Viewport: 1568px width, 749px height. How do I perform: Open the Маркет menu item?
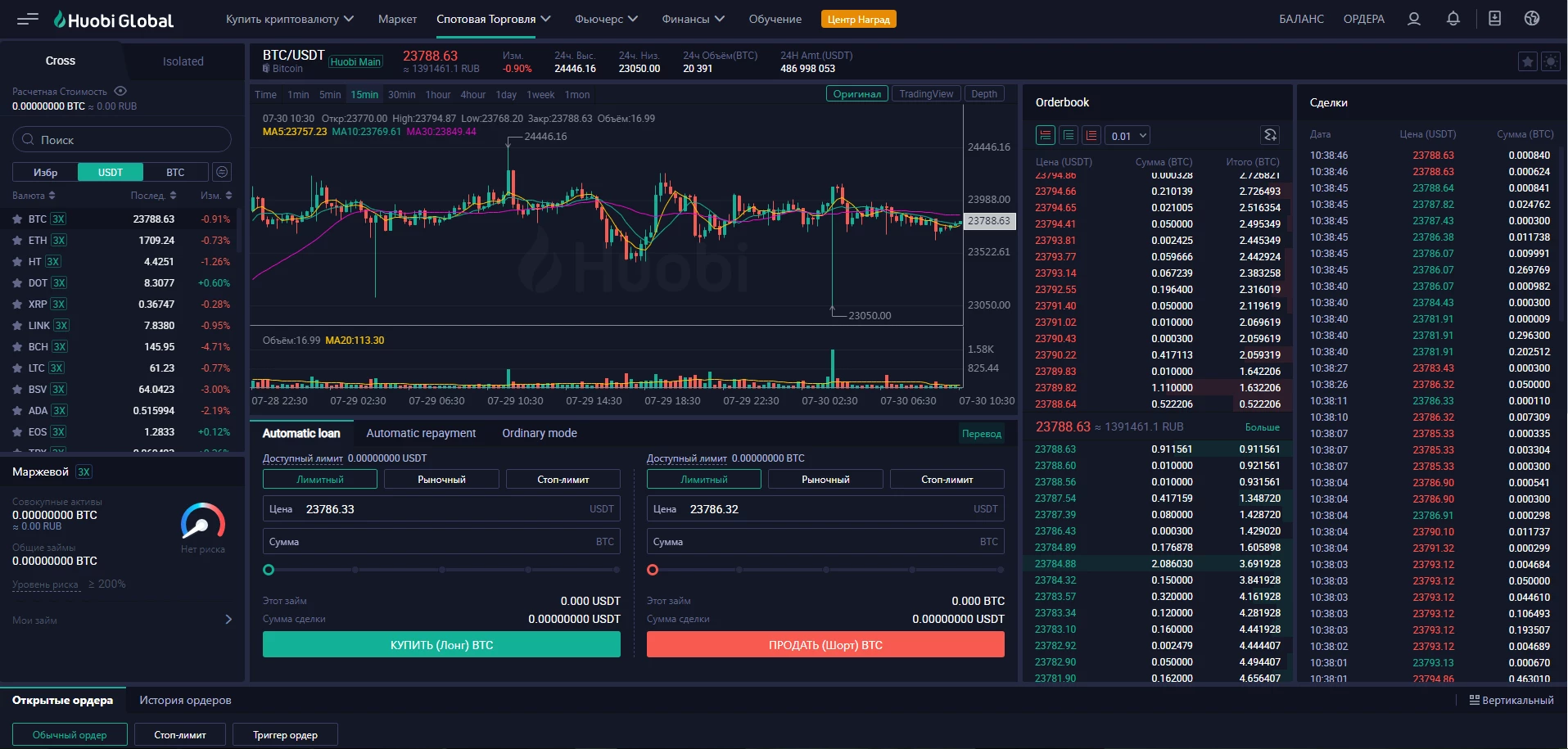tap(397, 19)
